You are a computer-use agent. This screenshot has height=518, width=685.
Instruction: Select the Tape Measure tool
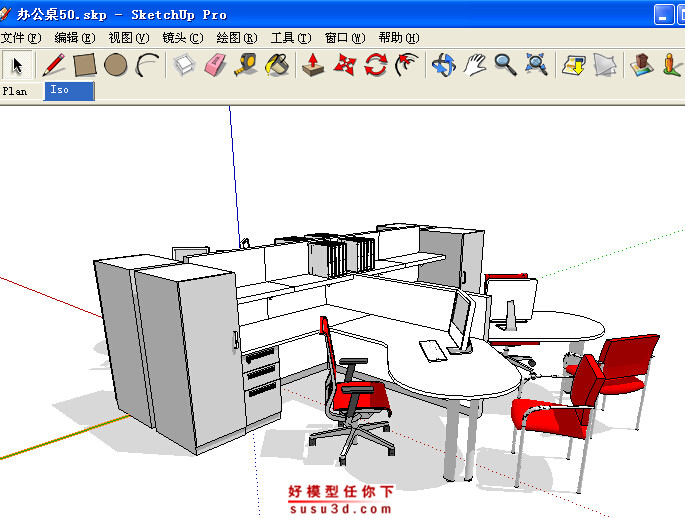[246, 65]
